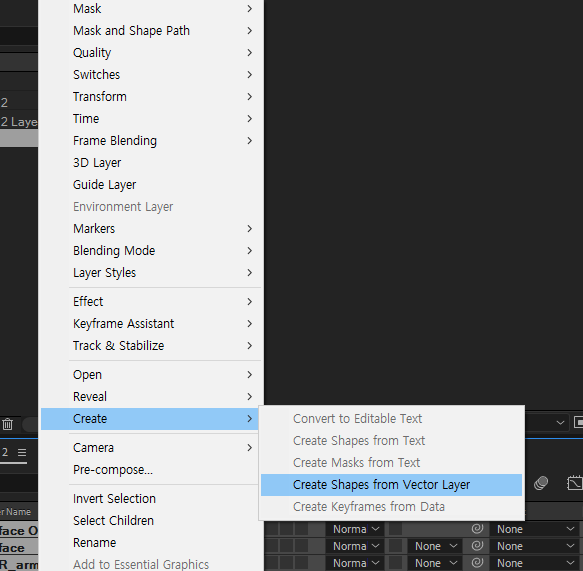Open the Effect submenu
This screenshot has width=583, height=571.
151,301
